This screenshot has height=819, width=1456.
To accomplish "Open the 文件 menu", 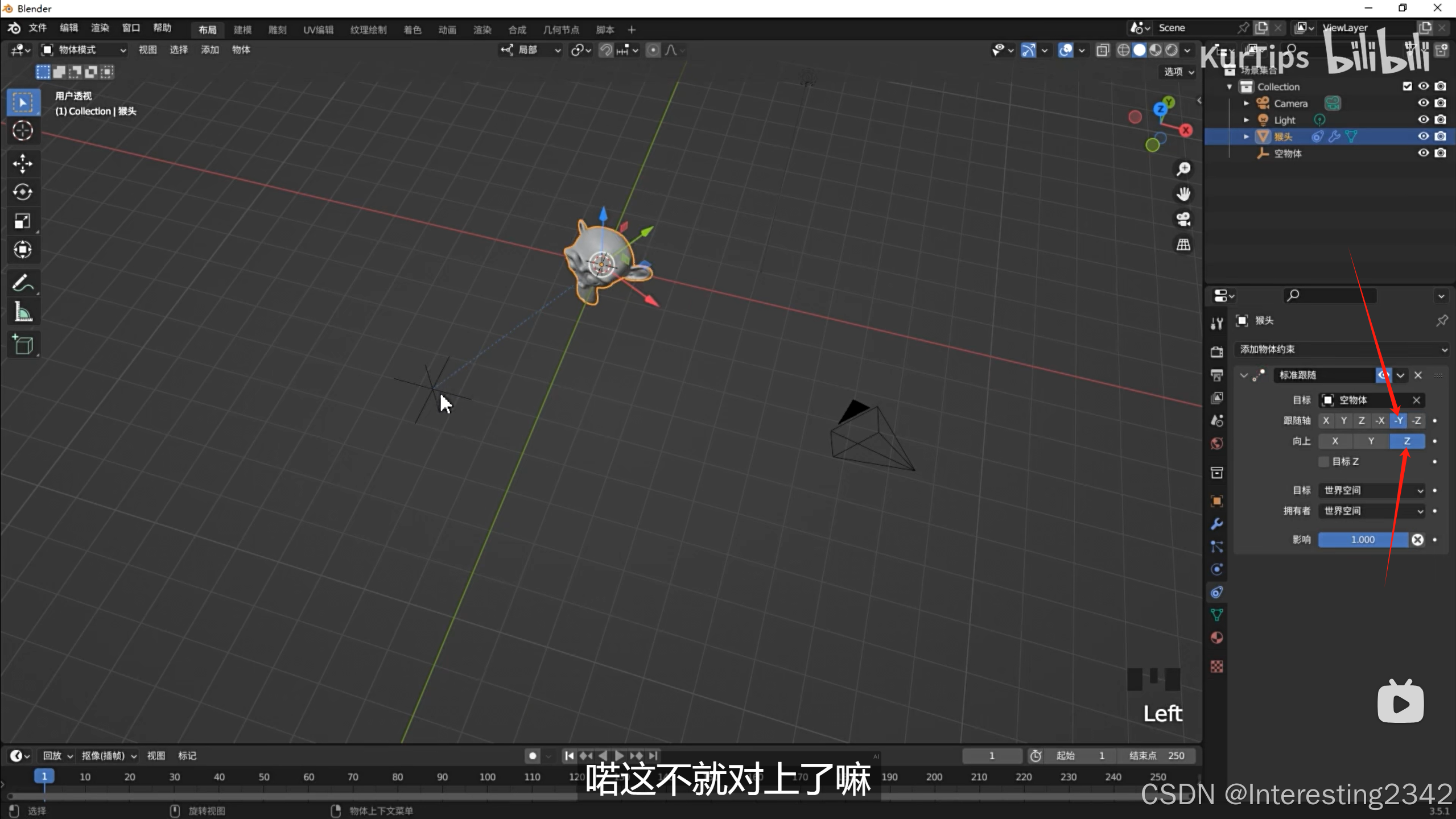I will (x=38, y=28).
